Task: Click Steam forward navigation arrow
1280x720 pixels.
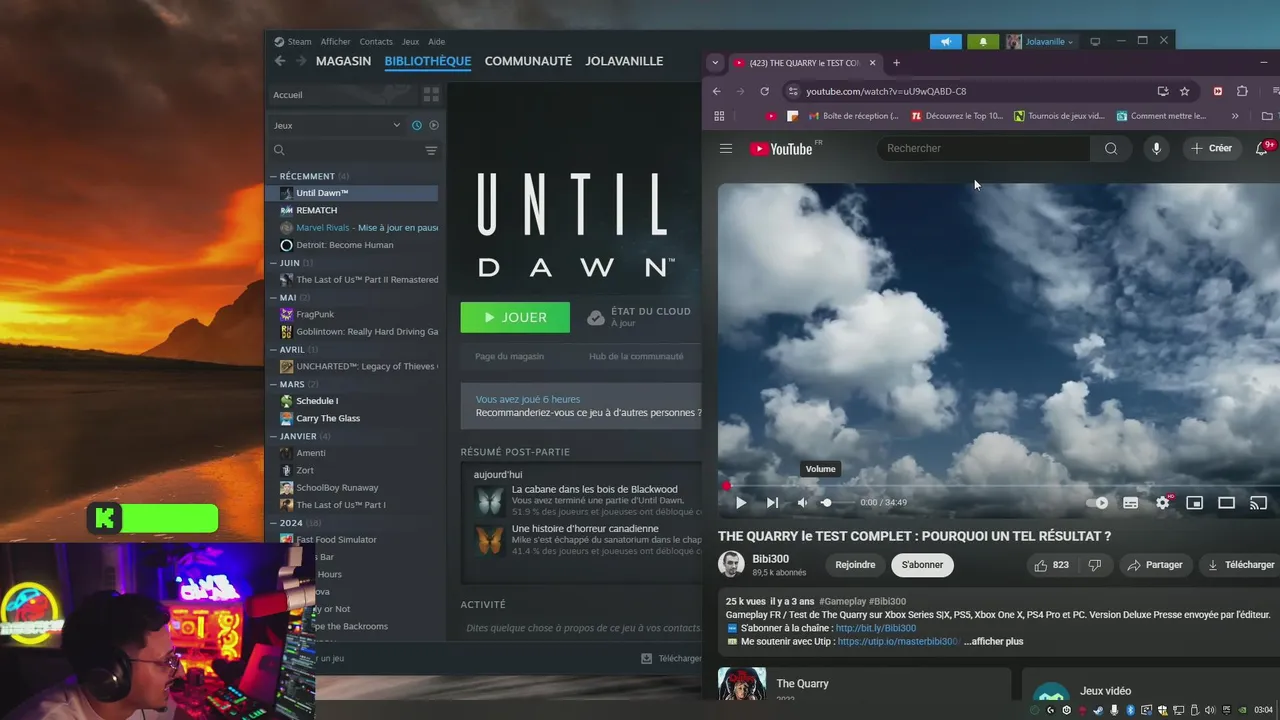Action: [x=300, y=61]
